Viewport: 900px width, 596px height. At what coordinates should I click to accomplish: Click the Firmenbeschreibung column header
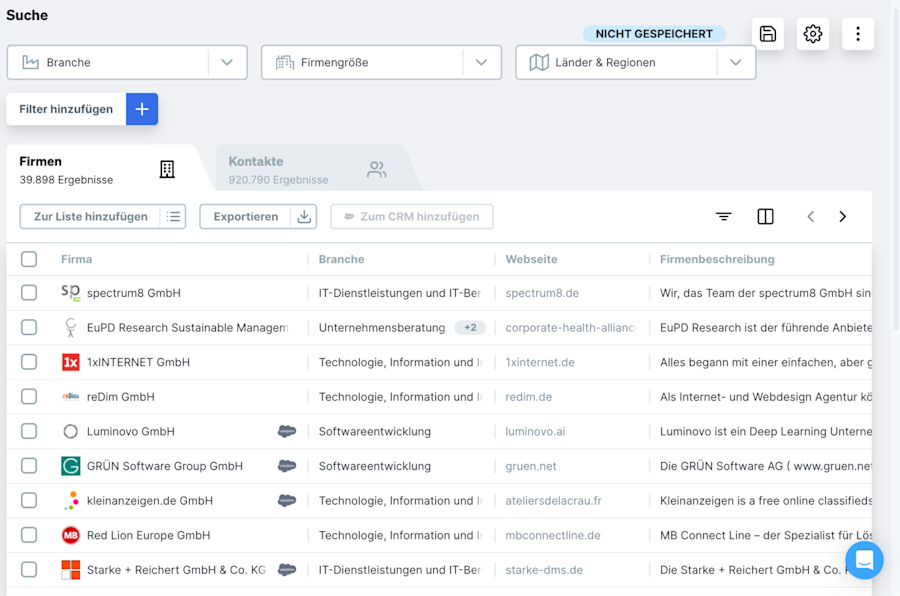point(717,259)
